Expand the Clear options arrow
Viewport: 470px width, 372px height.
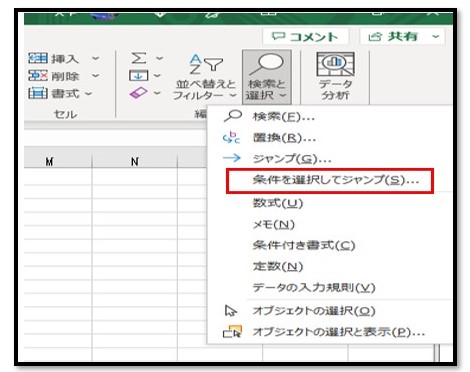tap(157, 93)
